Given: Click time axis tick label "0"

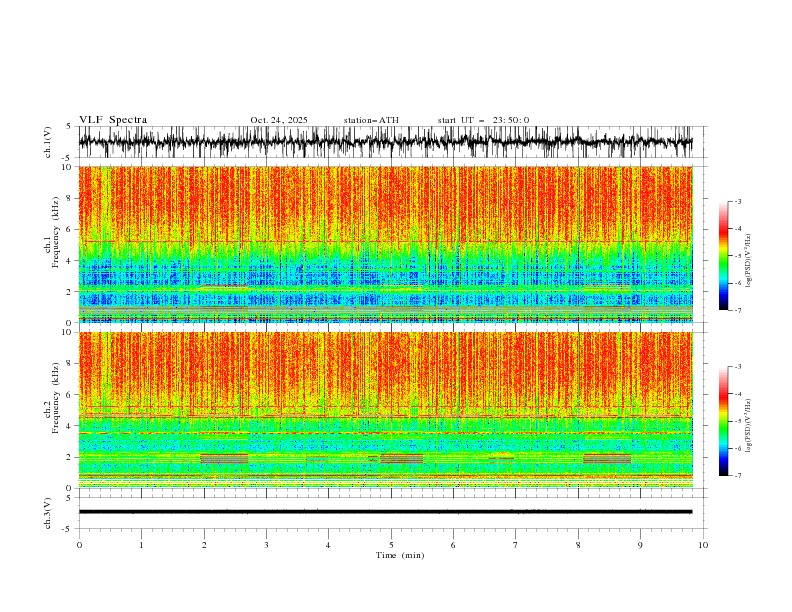Looking at the screenshot, I should click(79, 545).
